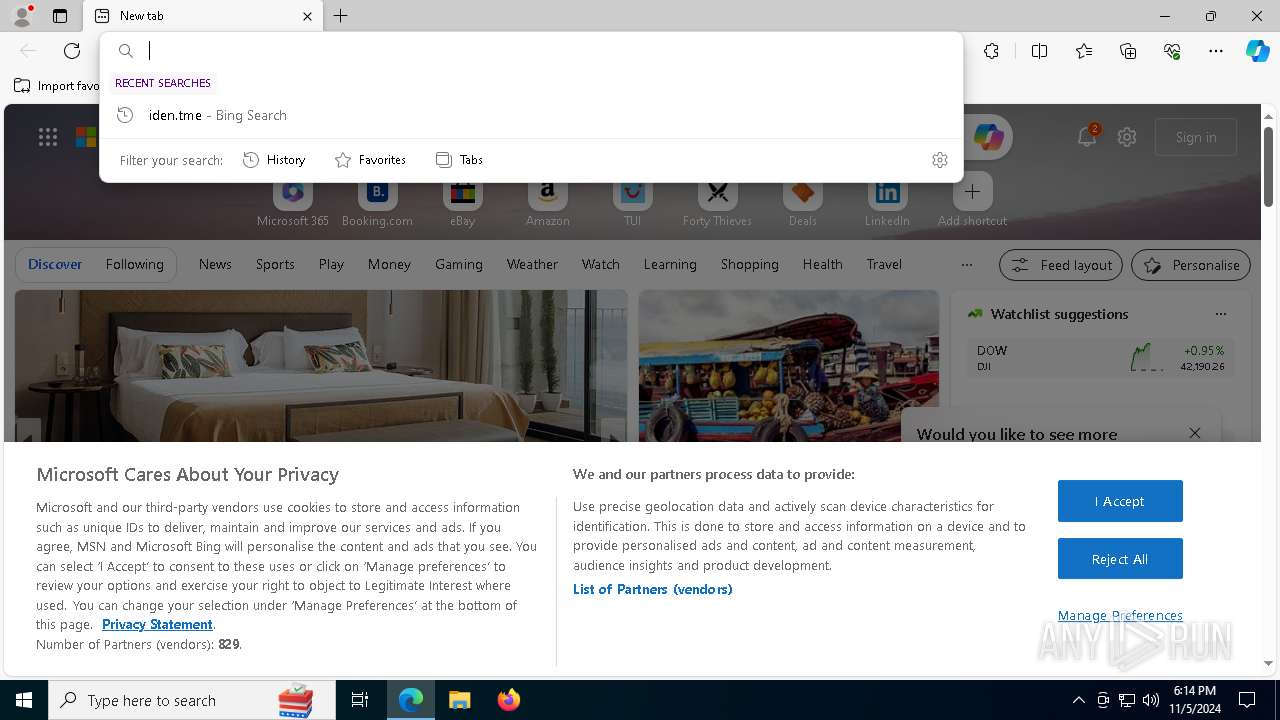
Task: Open the News category
Action: [215, 264]
